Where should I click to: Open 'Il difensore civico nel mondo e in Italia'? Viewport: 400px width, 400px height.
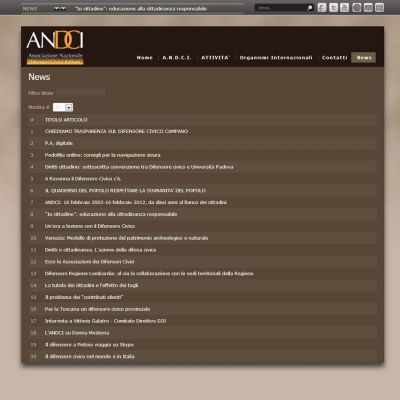(90, 356)
